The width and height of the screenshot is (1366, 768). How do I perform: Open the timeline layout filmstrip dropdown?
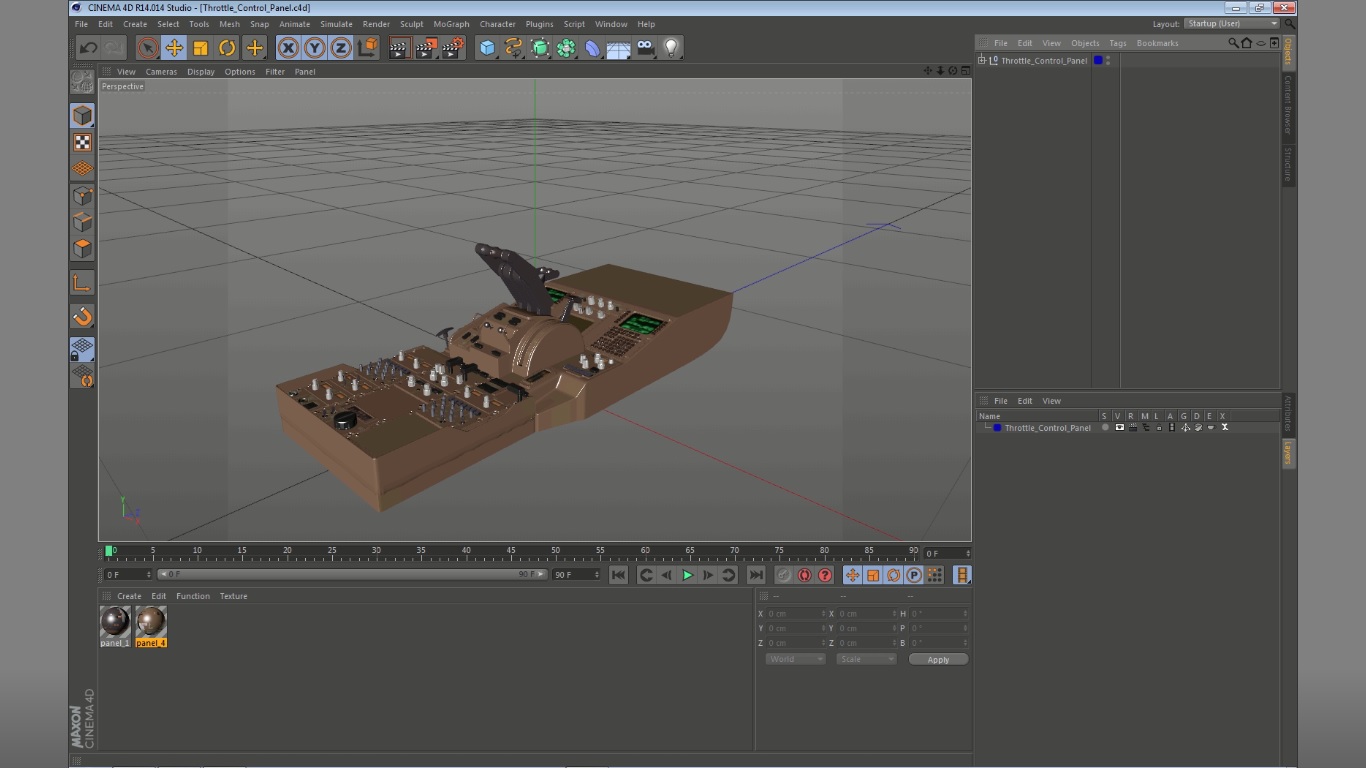pos(962,575)
